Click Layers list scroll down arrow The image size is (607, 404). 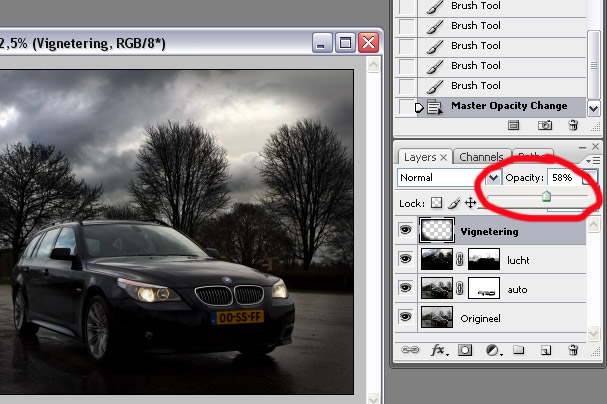tap(593, 334)
